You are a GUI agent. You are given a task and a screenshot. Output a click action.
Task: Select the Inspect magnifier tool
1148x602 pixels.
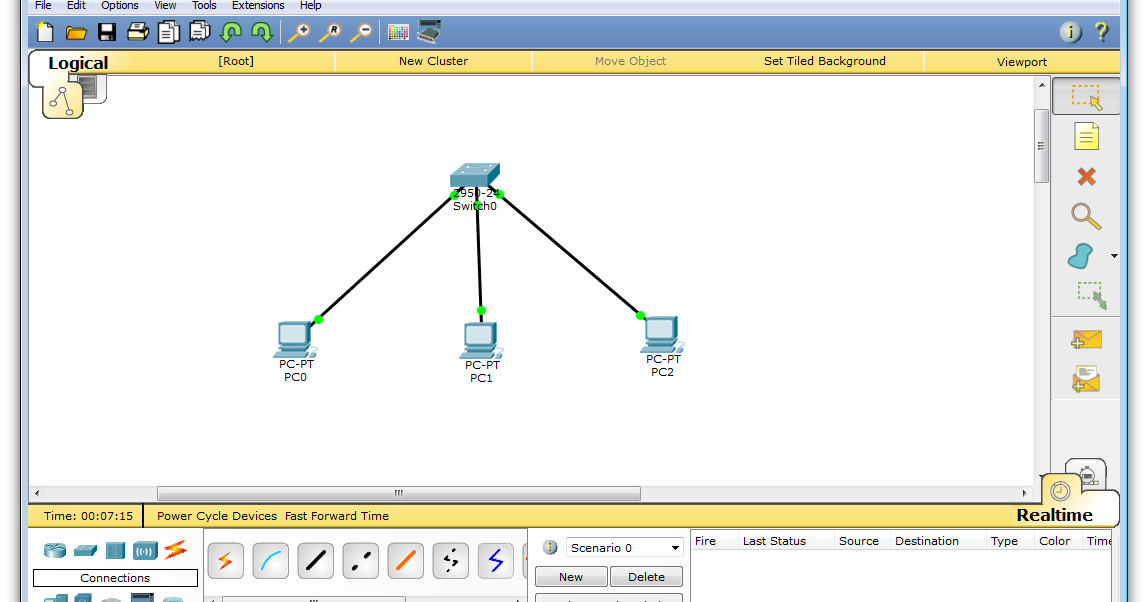coord(1085,216)
